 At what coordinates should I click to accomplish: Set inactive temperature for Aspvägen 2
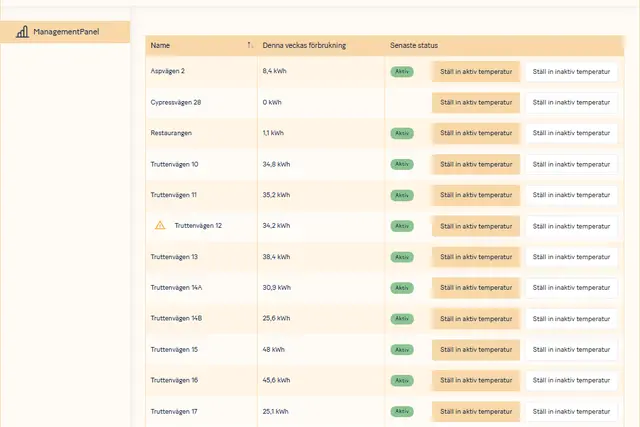click(x=571, y=72)
